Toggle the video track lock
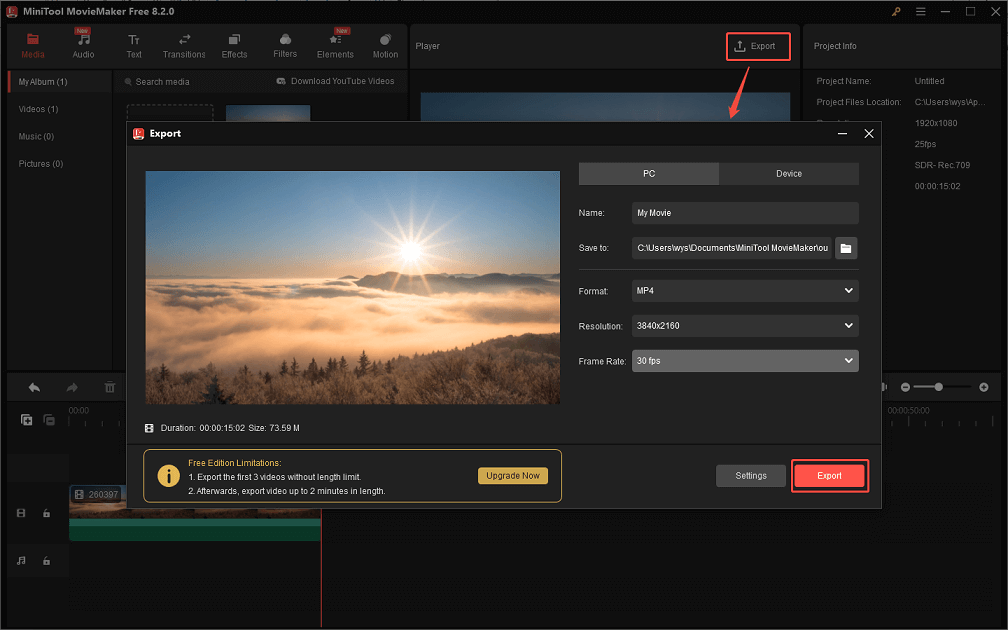 [46, 513]
